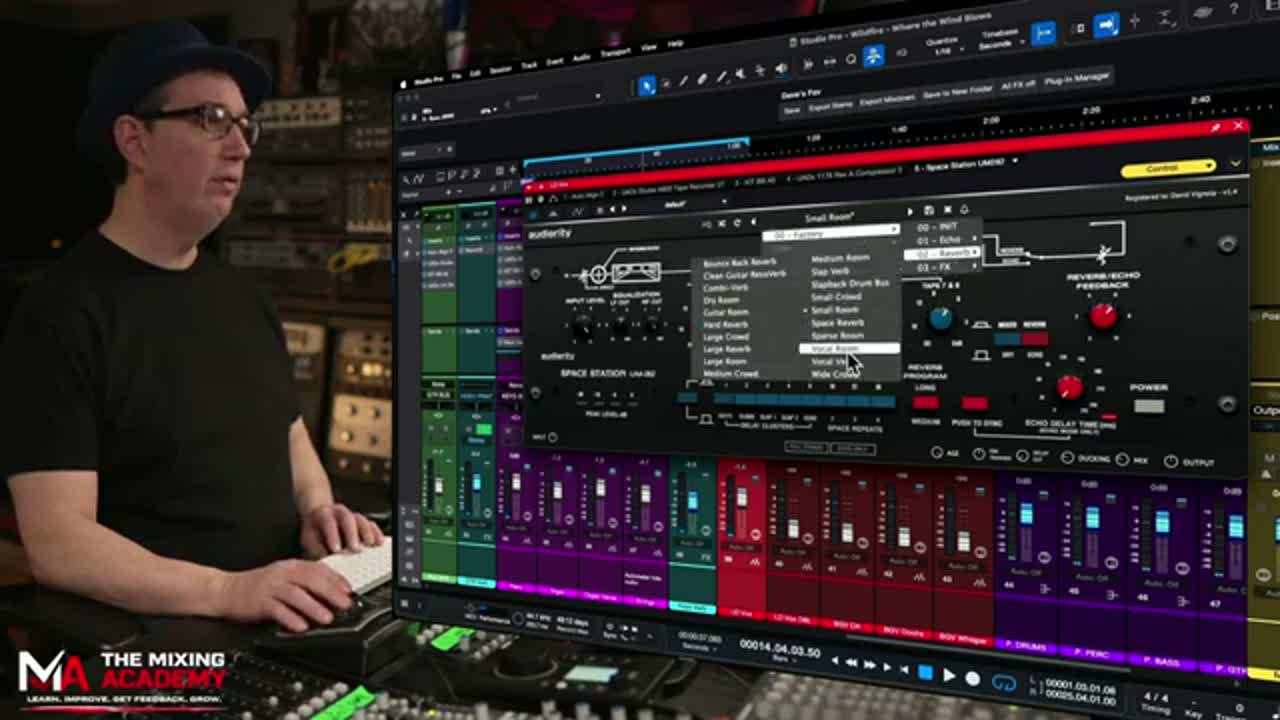Pick the Dry Room preset
The height and width of the screenshot is (720, 1280).
coord(721,300)
